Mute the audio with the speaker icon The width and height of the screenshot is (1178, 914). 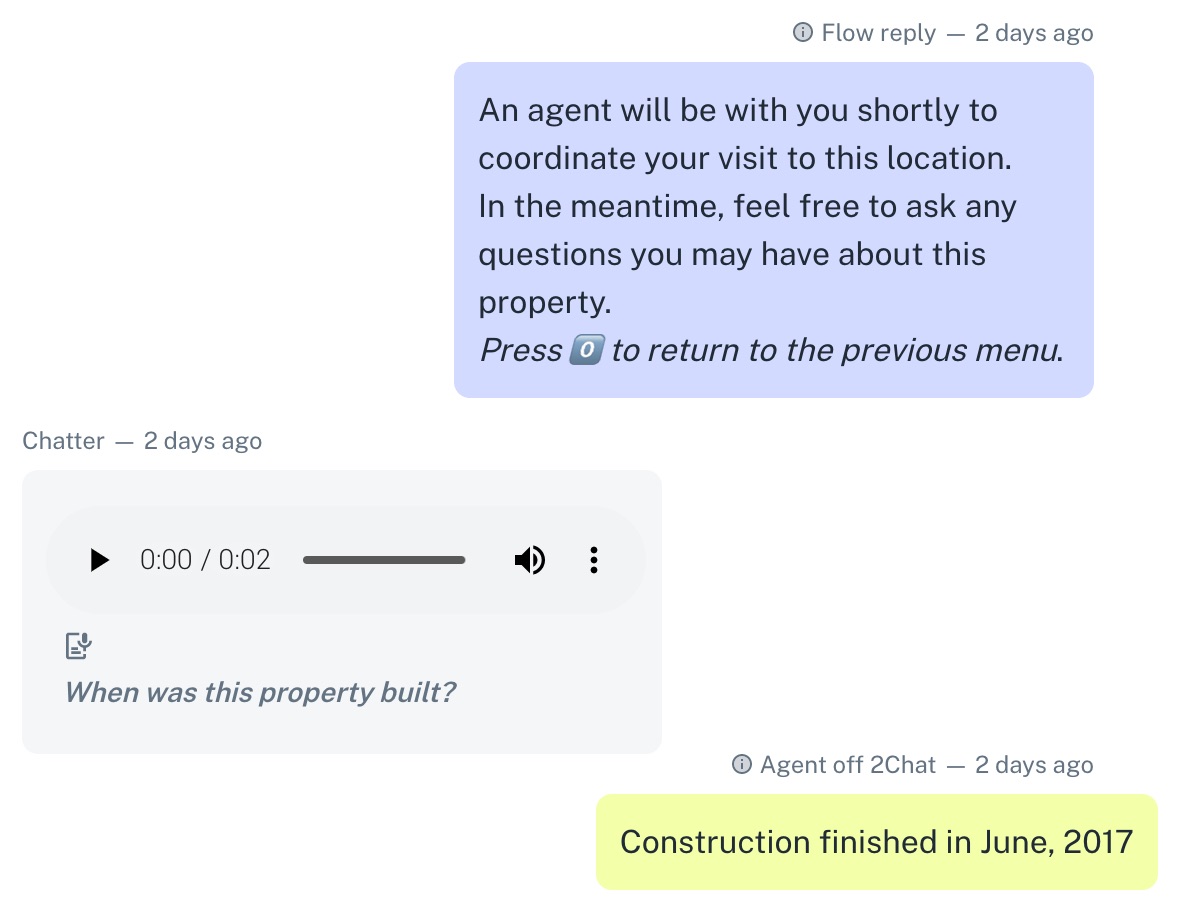pos(529,560)
